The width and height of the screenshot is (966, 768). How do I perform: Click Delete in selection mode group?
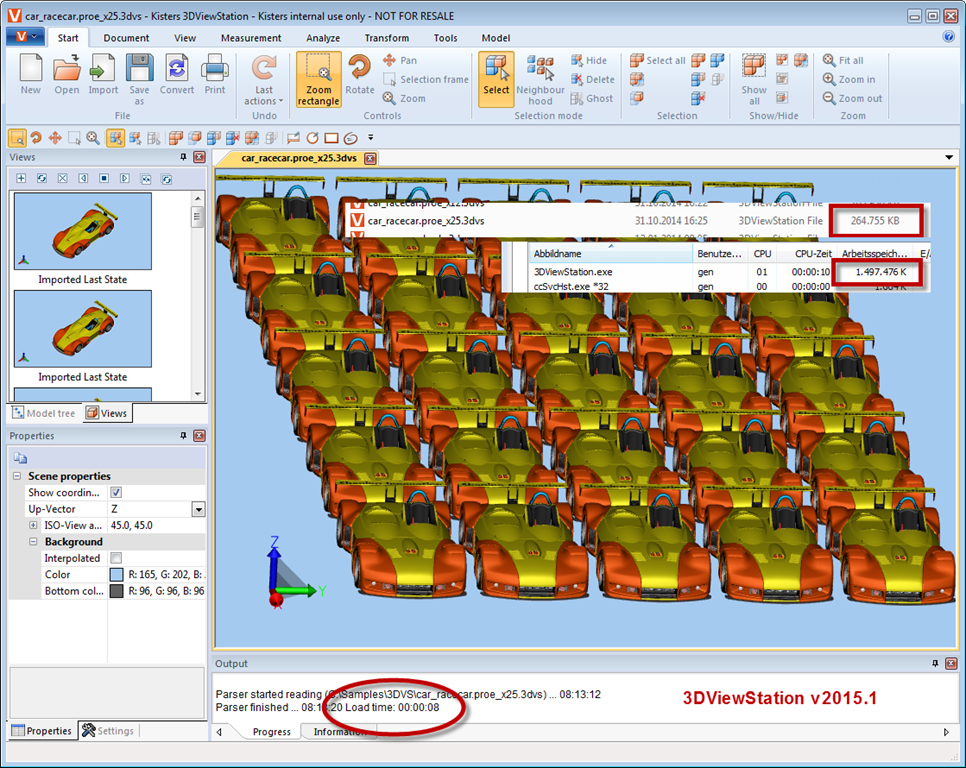[x=593, y=79]
